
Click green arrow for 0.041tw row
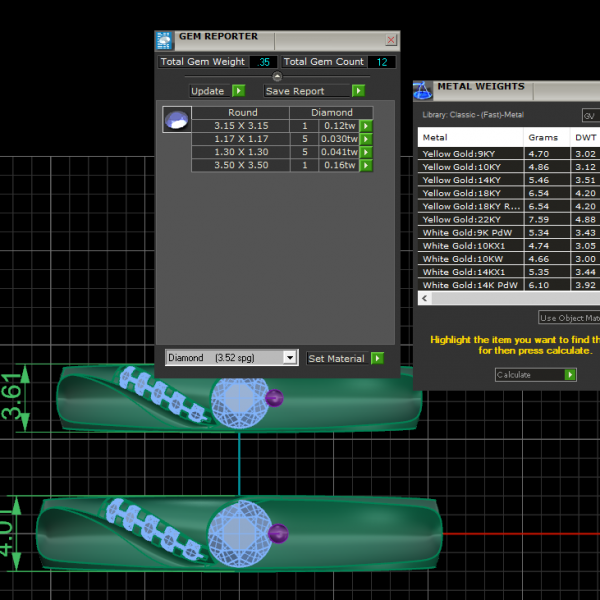point(366,152)
